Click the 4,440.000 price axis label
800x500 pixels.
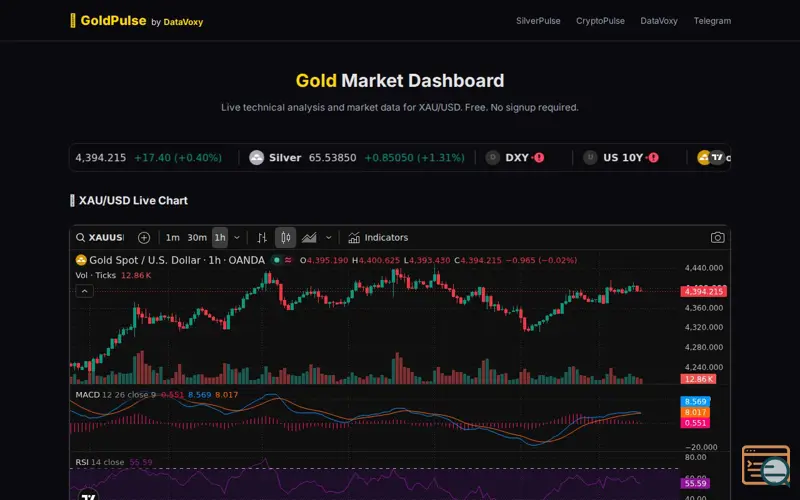[x=704, y=268]
